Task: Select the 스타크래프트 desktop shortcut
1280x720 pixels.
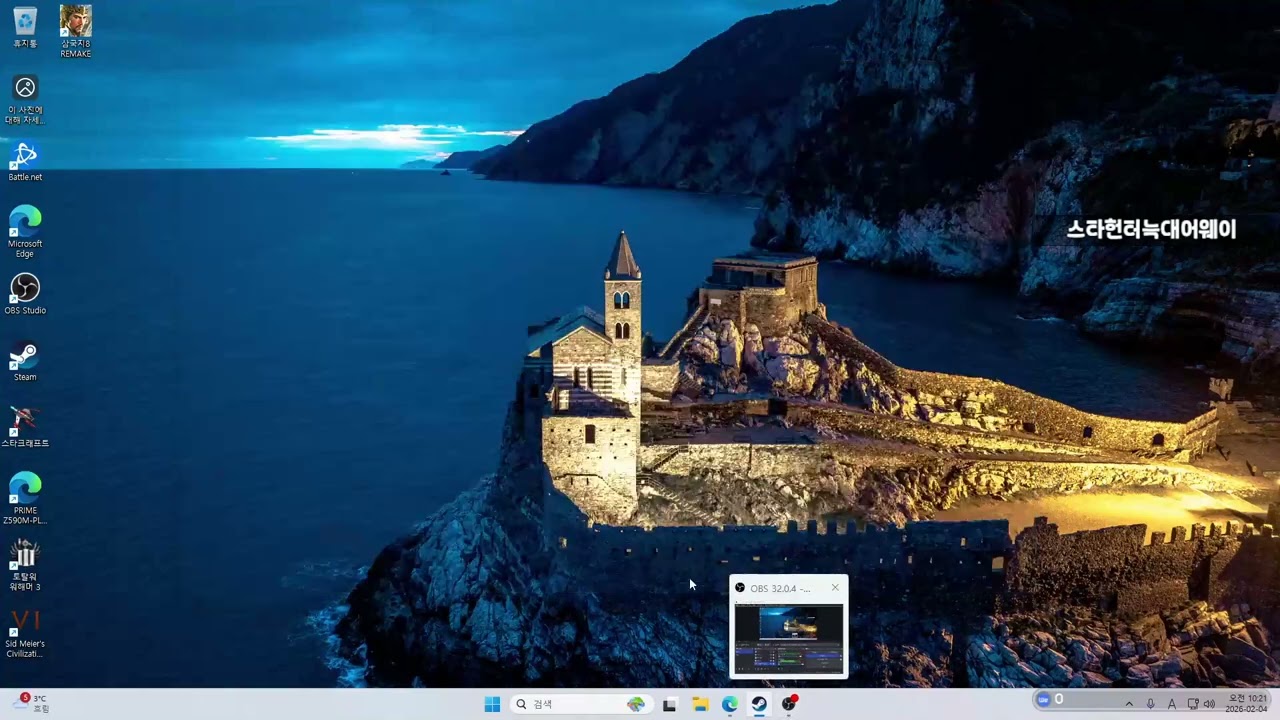Action: tap(25, 427)
